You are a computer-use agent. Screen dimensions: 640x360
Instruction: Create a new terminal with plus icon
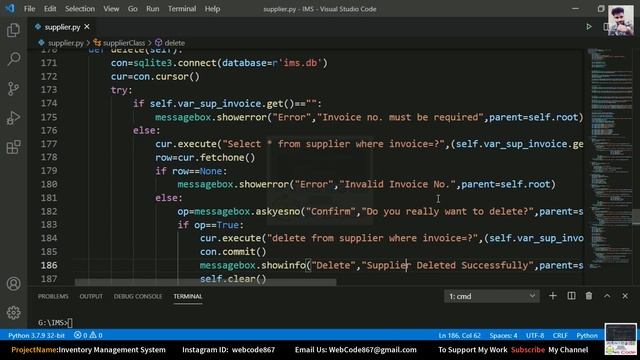(553, 296)
